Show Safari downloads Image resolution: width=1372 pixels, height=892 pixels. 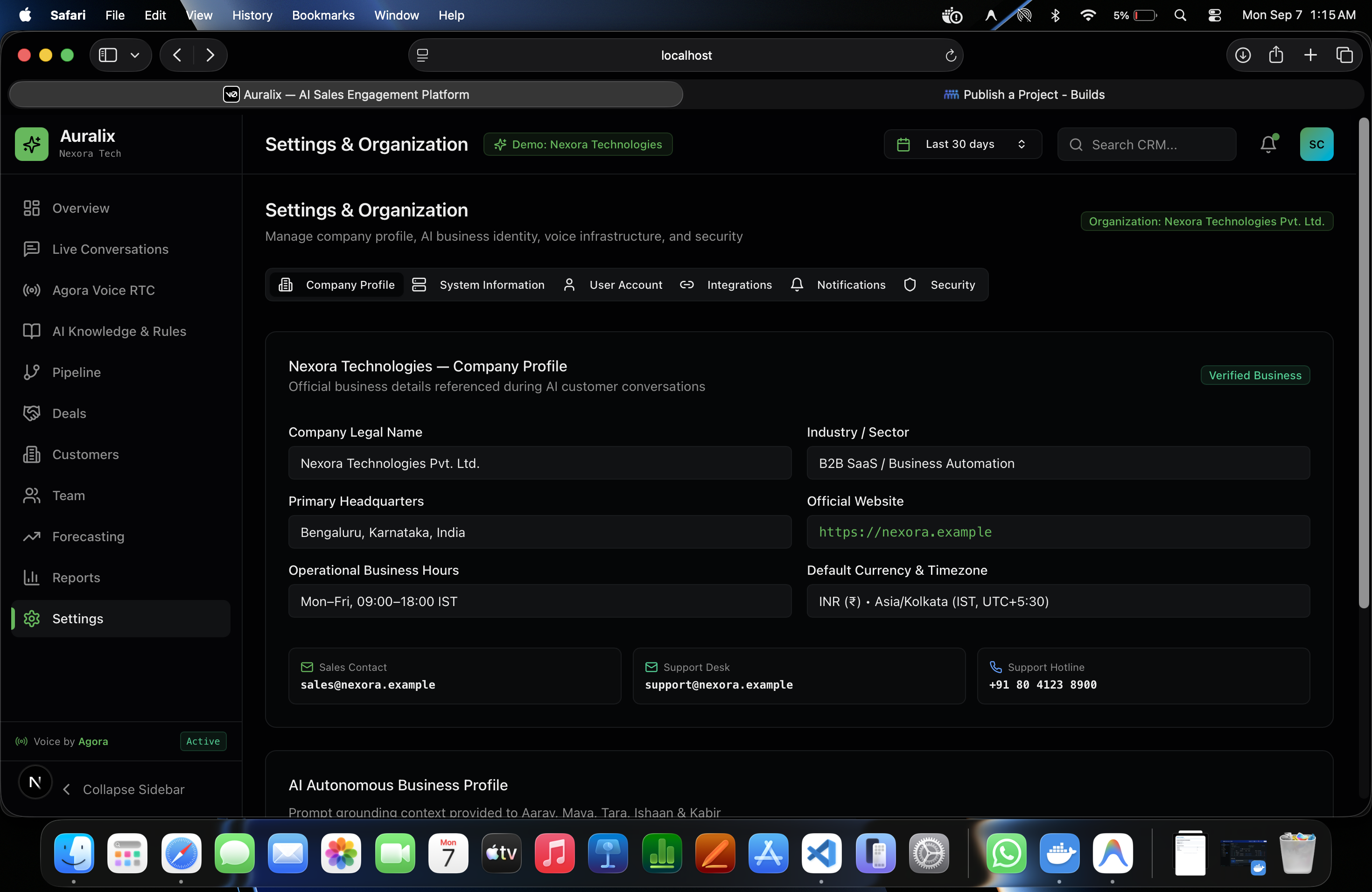point(1243,56)
